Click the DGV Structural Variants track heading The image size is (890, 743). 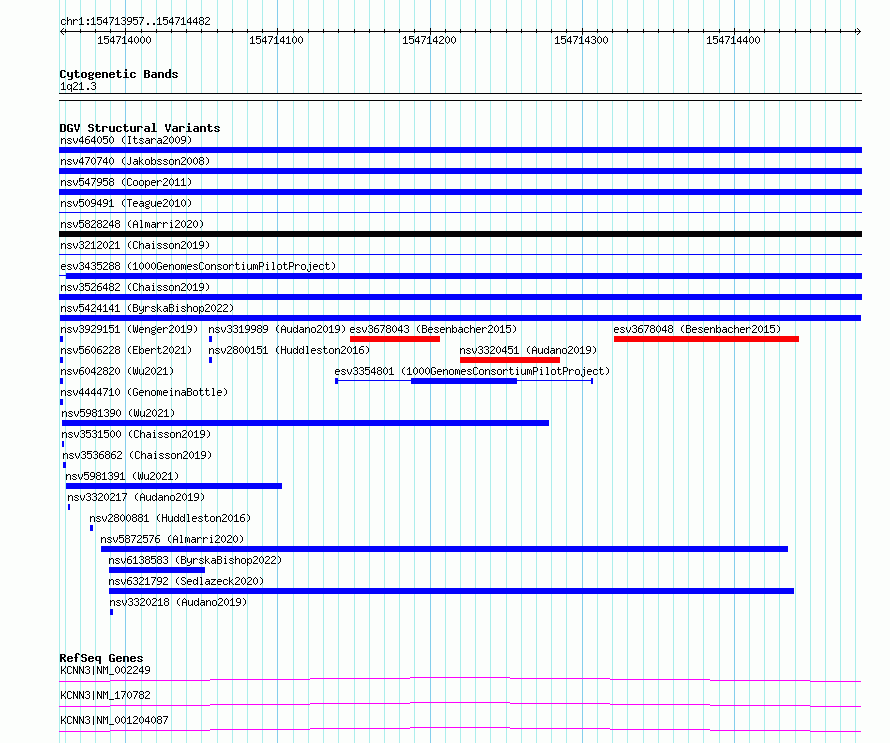click(x=140, y=128)
